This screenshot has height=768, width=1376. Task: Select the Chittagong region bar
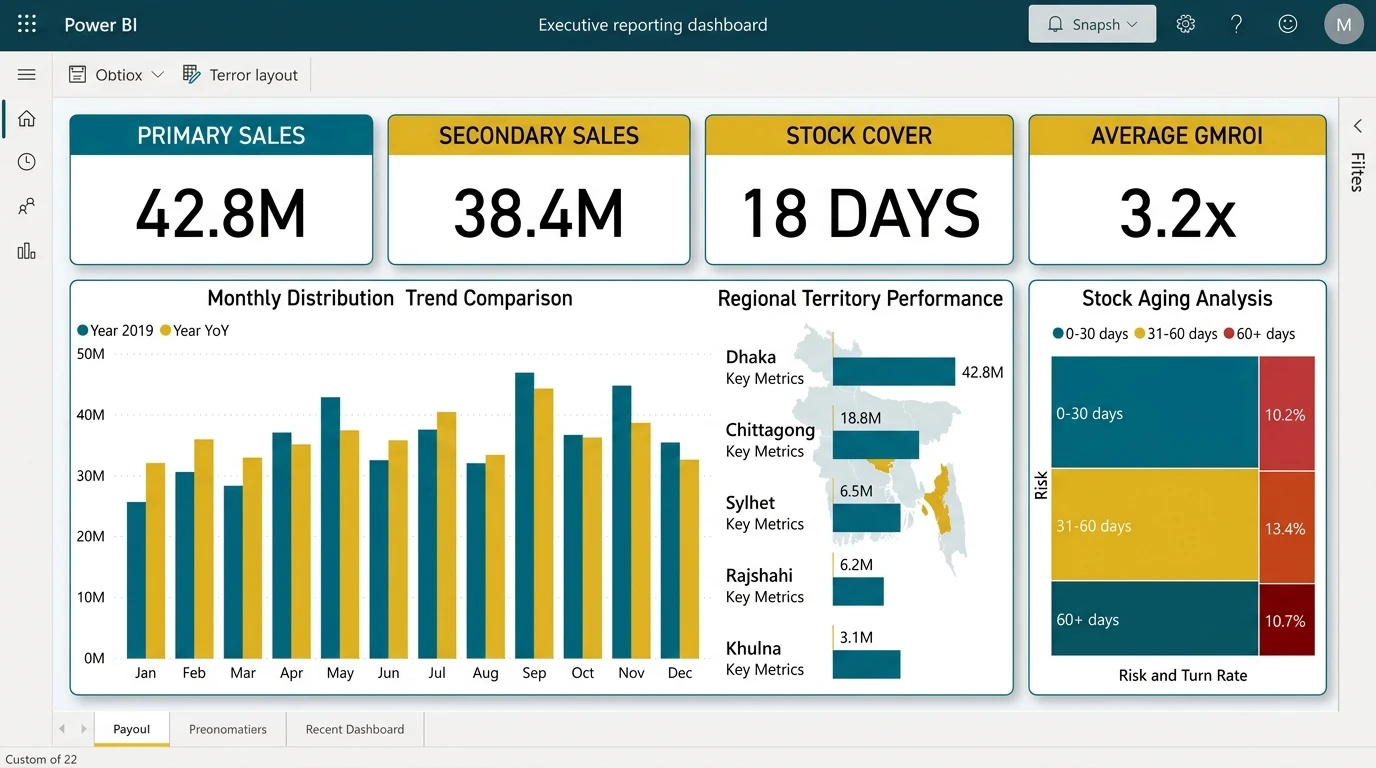click(x=876, y=445)
